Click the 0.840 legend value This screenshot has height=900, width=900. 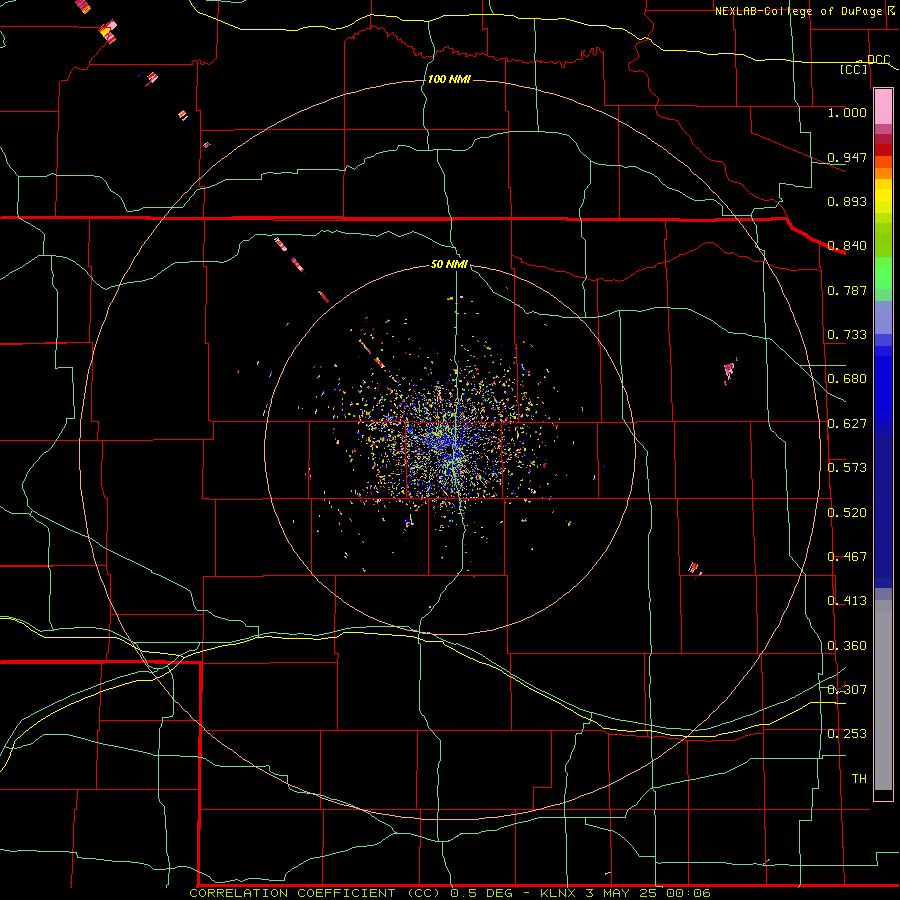point(847,246)
